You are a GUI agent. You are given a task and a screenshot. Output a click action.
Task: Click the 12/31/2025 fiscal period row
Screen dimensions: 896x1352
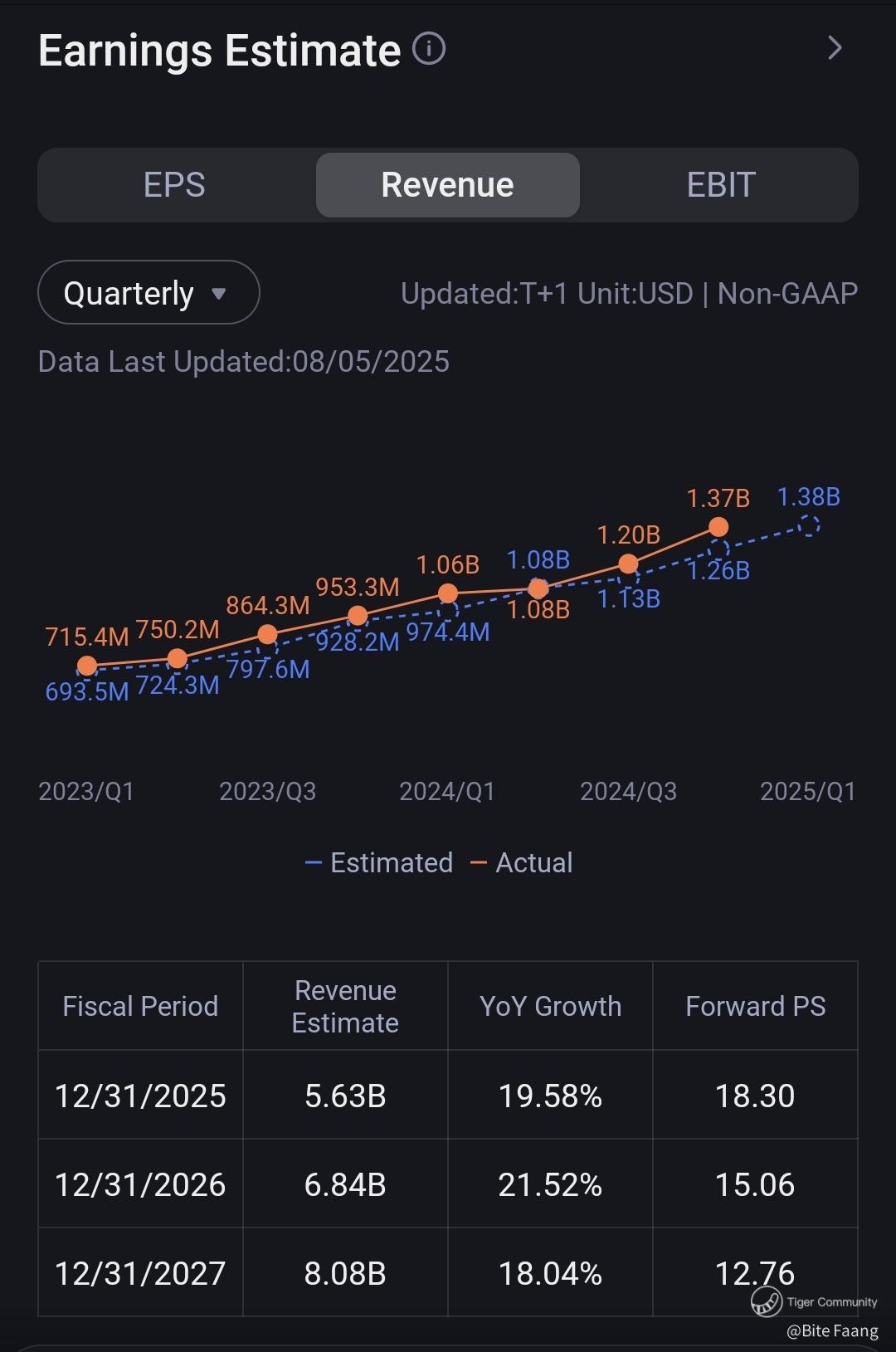click(x=140, y=1096)
